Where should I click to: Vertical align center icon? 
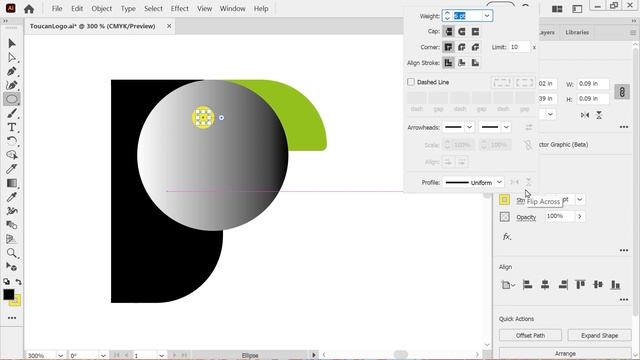598,285
